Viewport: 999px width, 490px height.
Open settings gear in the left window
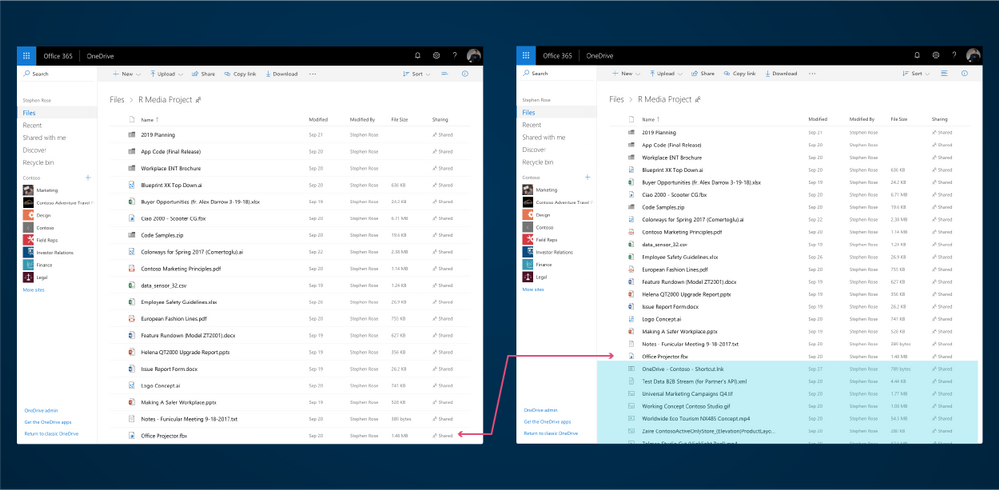[x=436, y=55]
